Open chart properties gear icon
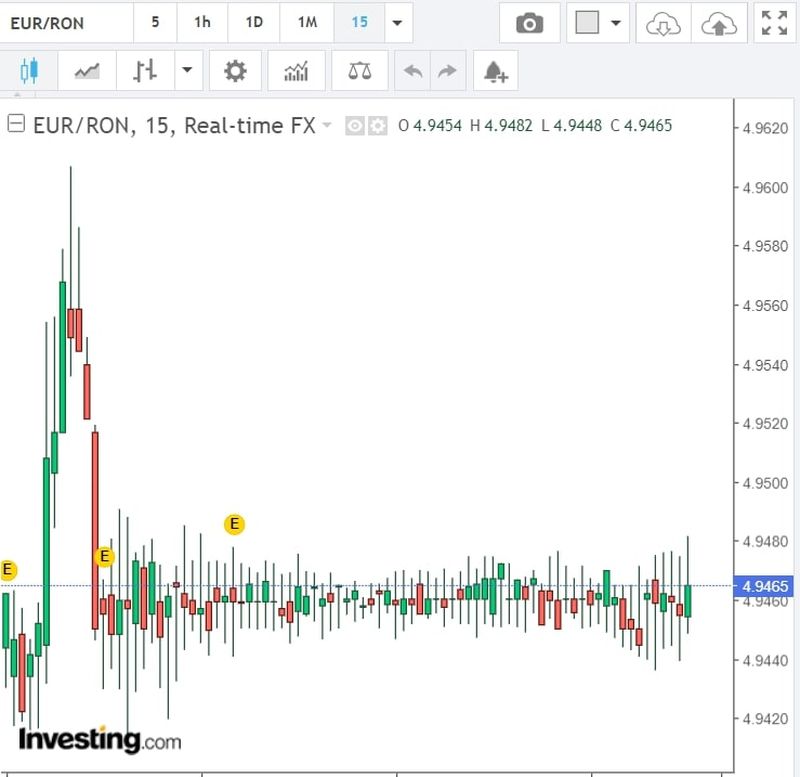This screenshot has width=800, height=777. click(x=235, y=71)
